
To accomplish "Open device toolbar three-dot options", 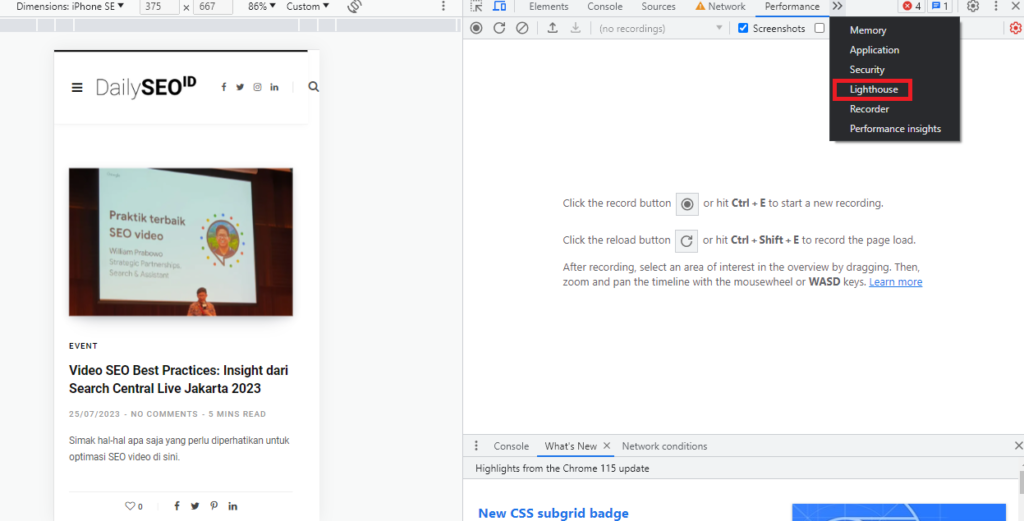I will tap(443, 7).
